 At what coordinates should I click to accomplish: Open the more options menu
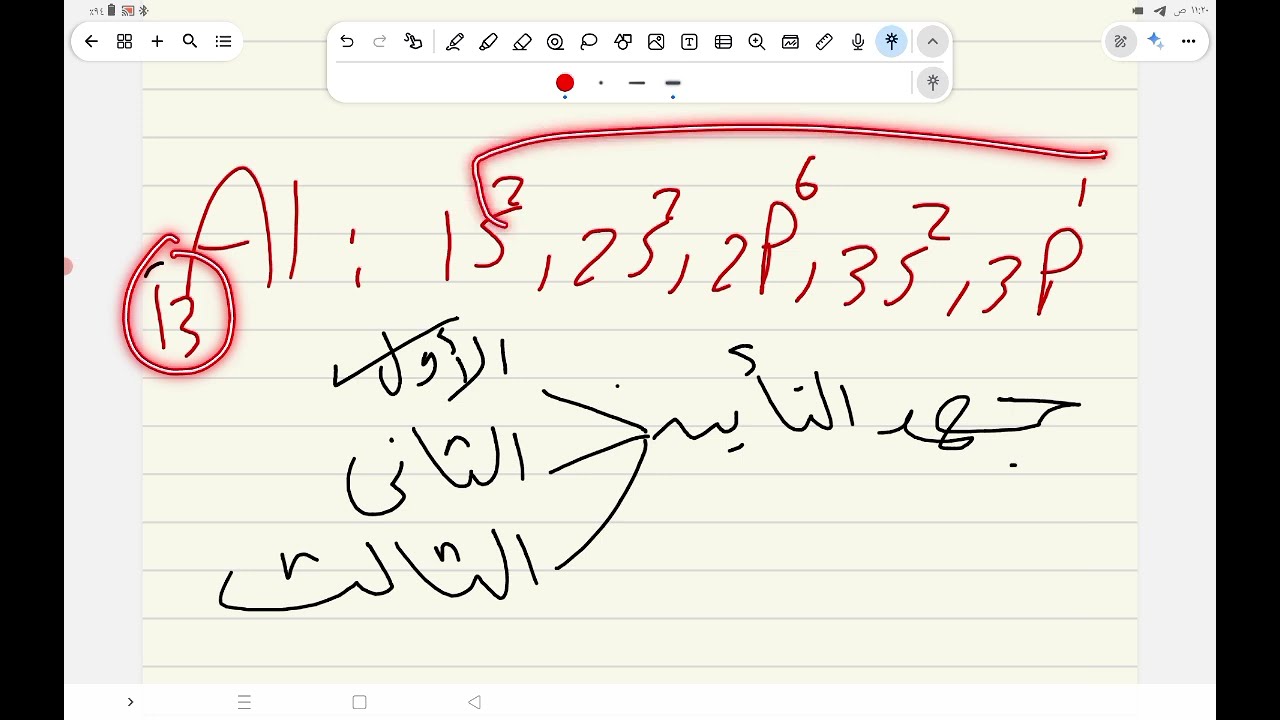(1189, 41)
